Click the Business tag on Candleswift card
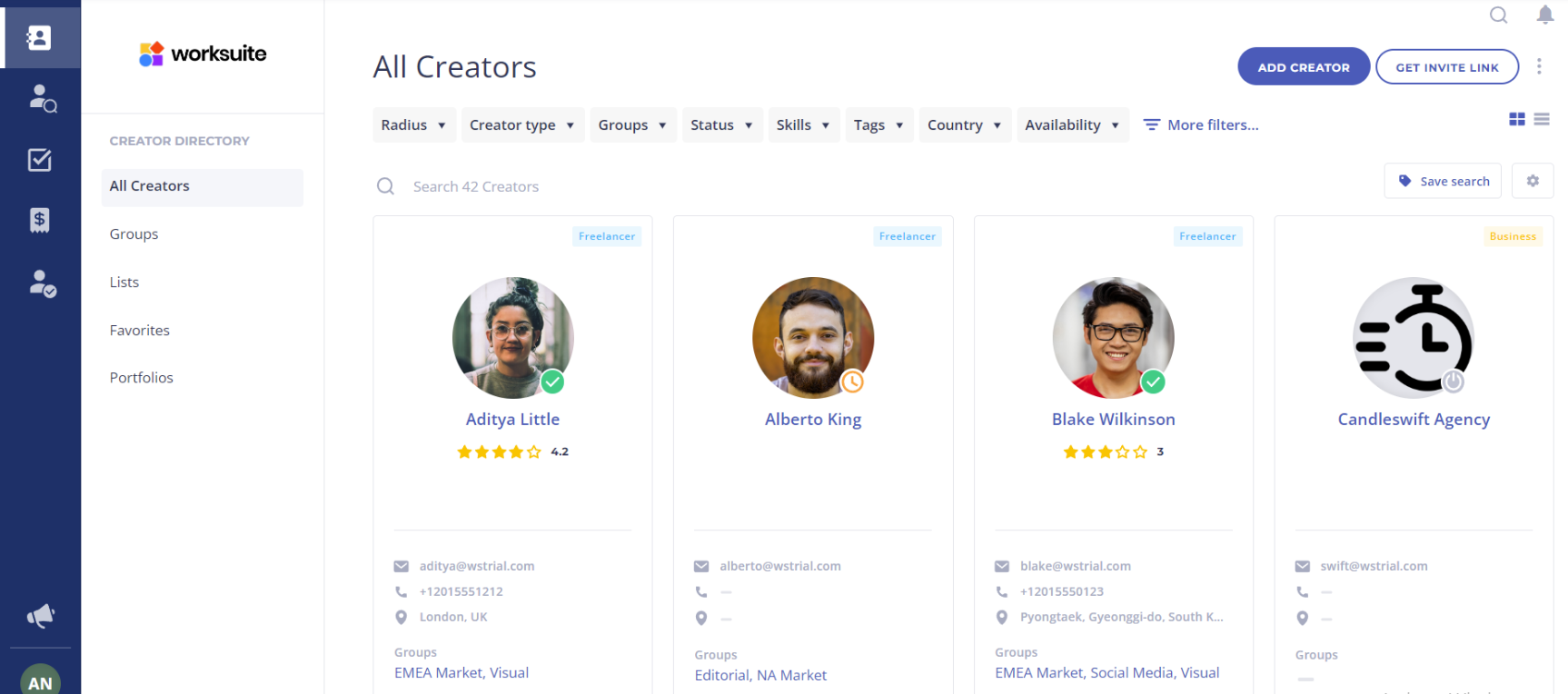This screenshot has height=694, width=1568. coord(1513,236)
